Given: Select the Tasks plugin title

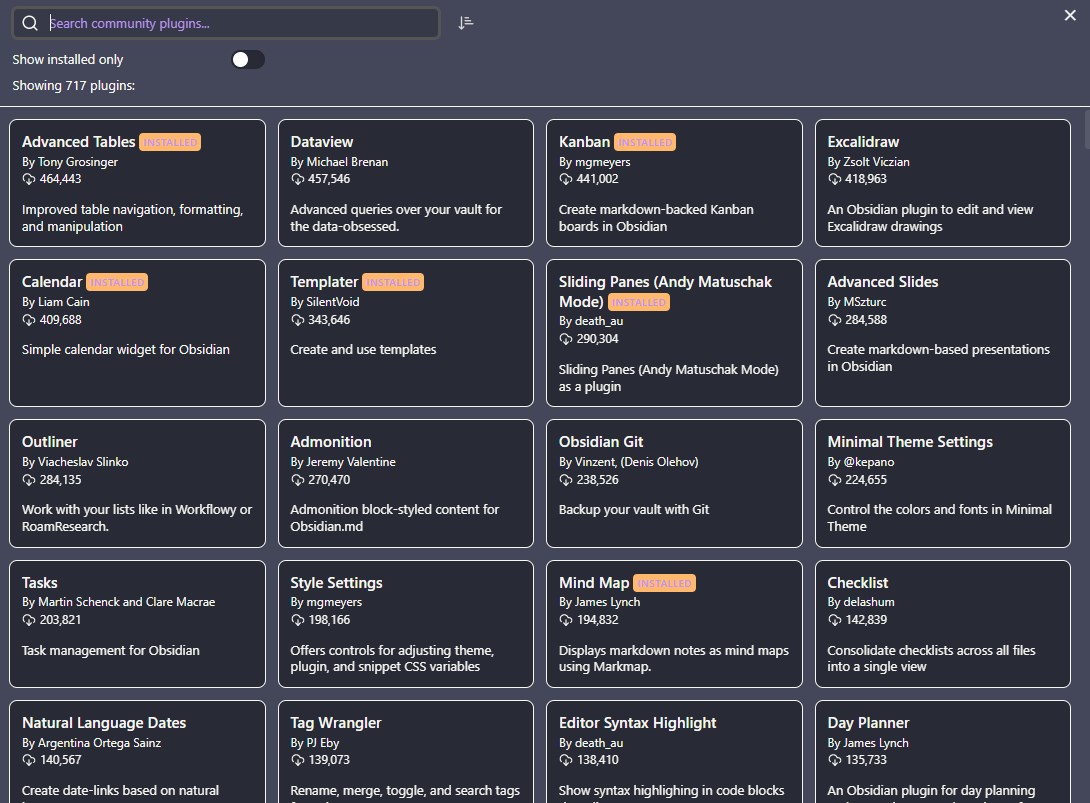Looking at the screenshot, I should pyautogui.click(x=40, y=583).
